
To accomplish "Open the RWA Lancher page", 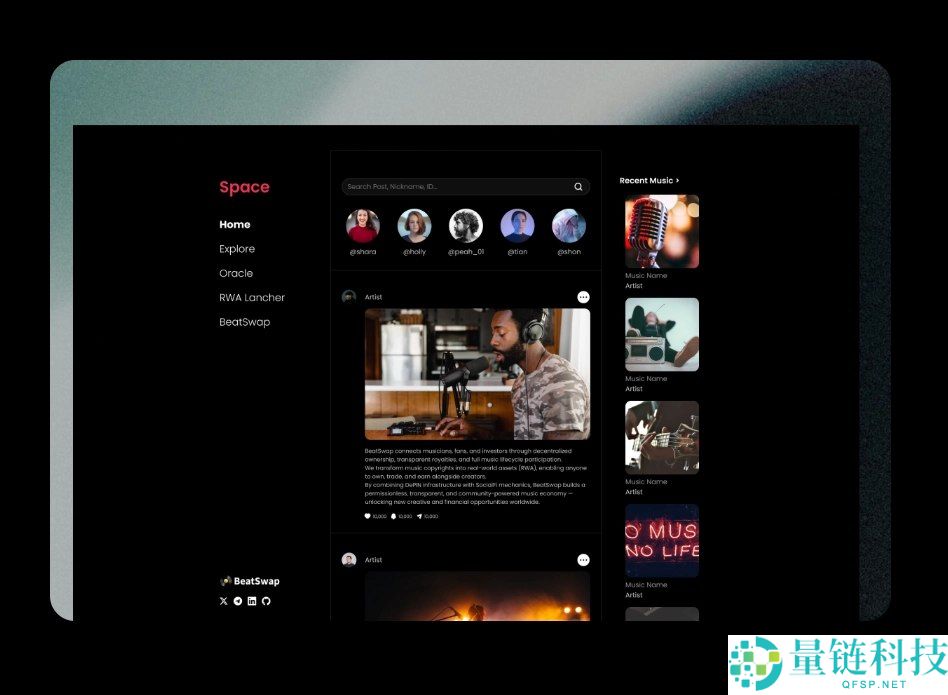I will click(x=251, y=297).
